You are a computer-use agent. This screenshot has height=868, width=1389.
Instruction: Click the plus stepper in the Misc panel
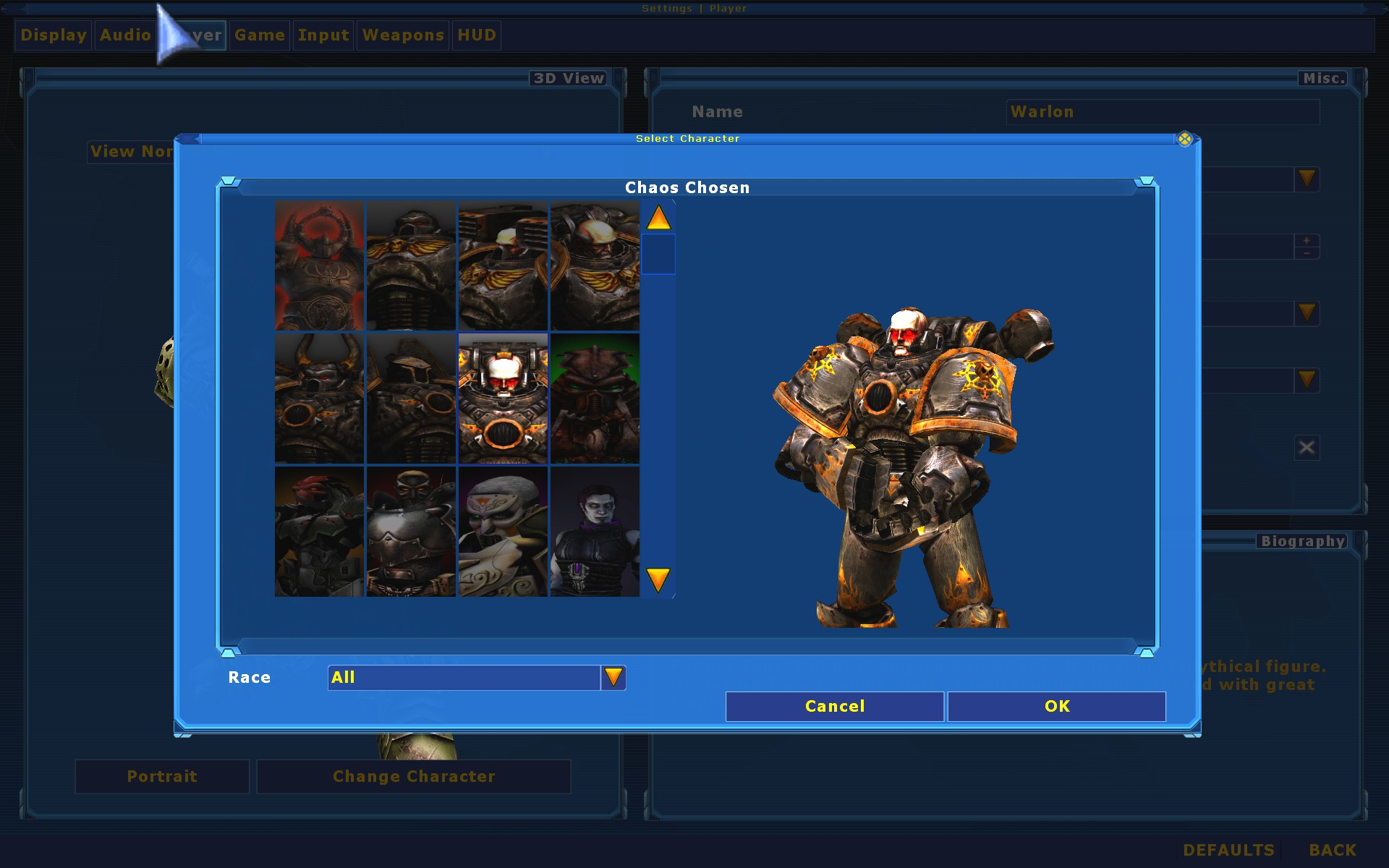(1307, 239)
